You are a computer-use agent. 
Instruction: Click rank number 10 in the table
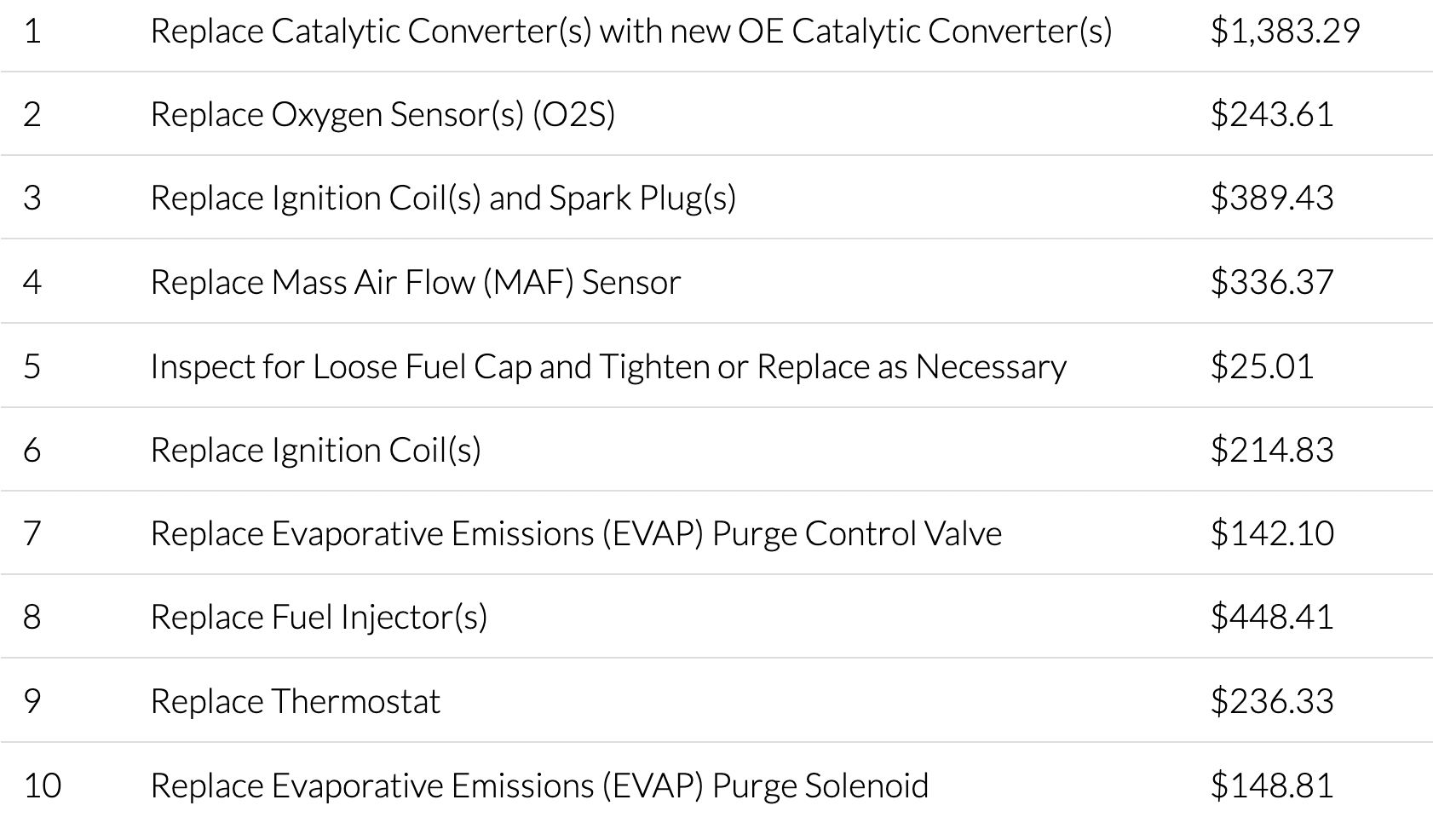click(43, 785)
